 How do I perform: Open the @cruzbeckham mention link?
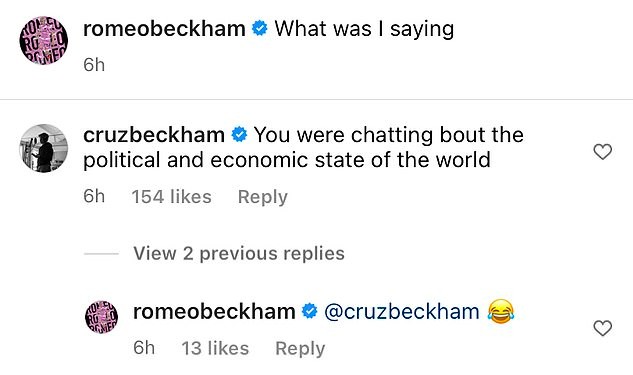402,312
